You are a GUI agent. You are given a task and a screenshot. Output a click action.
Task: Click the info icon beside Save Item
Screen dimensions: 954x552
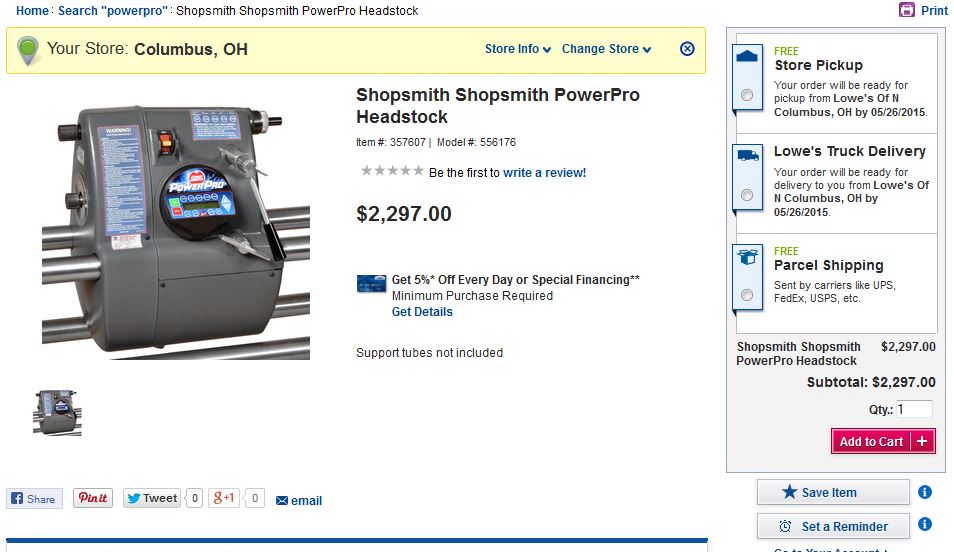coord(925,492)
